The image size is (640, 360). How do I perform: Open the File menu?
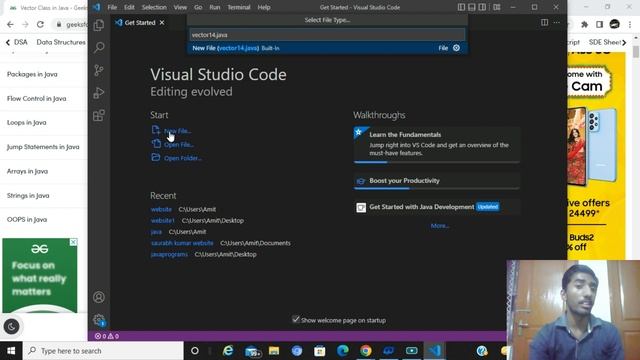[x=112, y=7]
